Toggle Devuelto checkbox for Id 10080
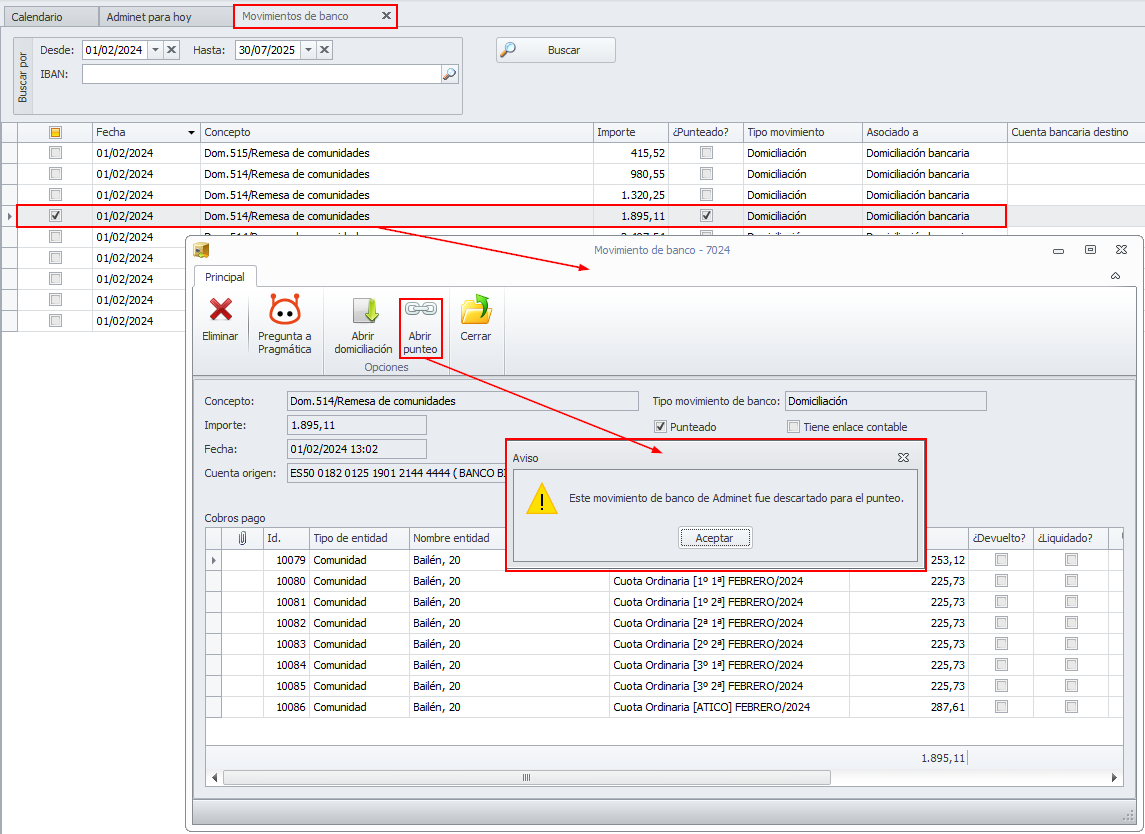1145x834 pixels. (x=1001, y=581)
